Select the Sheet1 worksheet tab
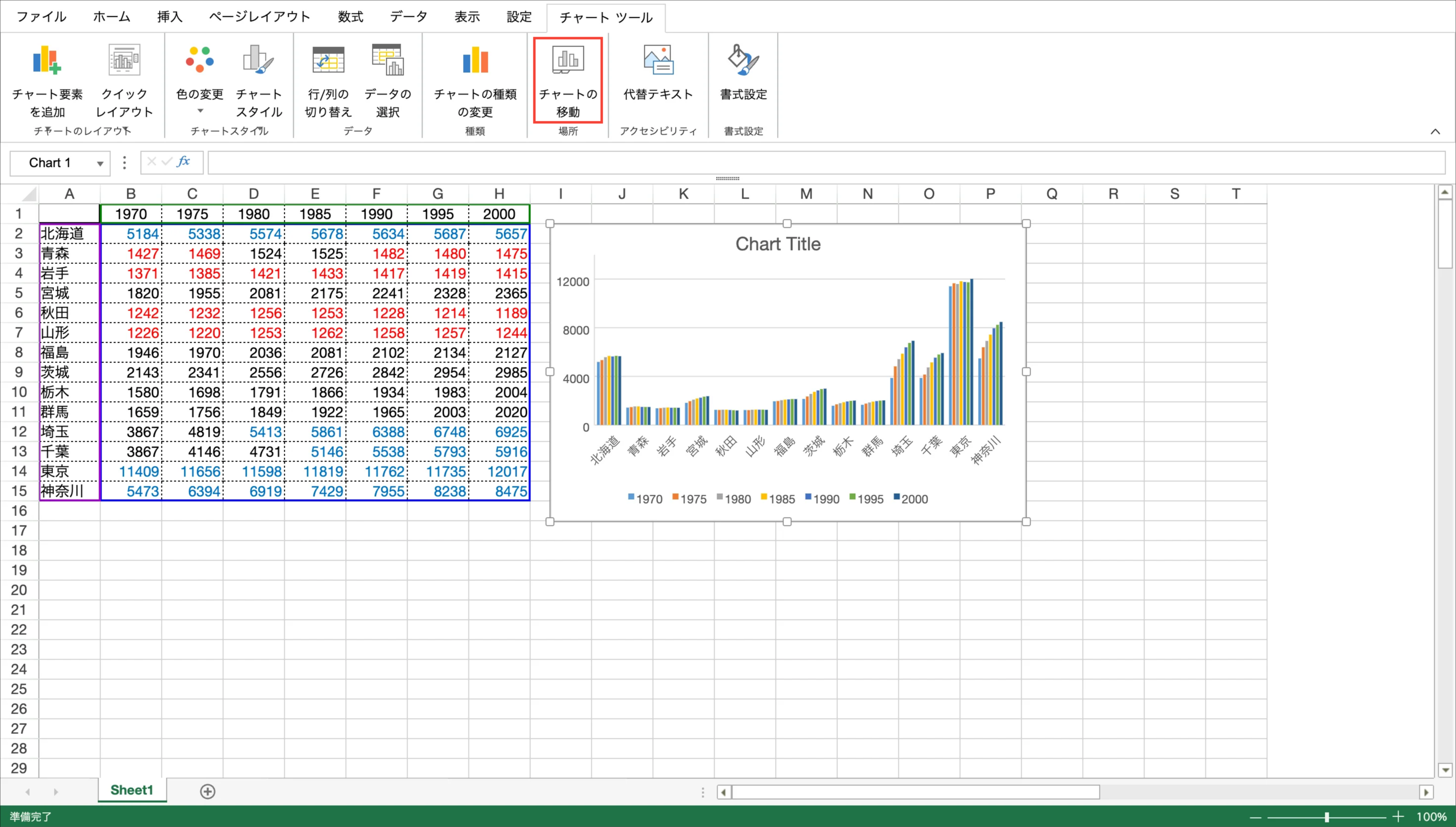 click(x=131, y=790)
